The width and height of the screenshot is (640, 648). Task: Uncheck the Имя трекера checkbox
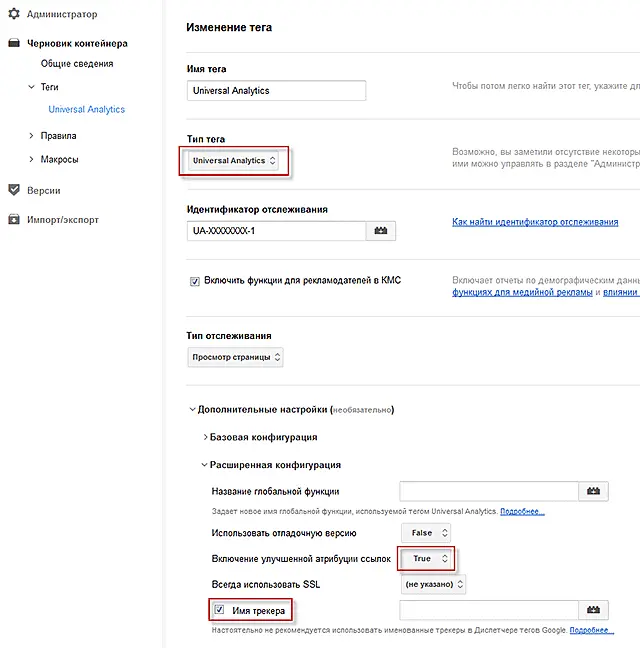[219, 610]
